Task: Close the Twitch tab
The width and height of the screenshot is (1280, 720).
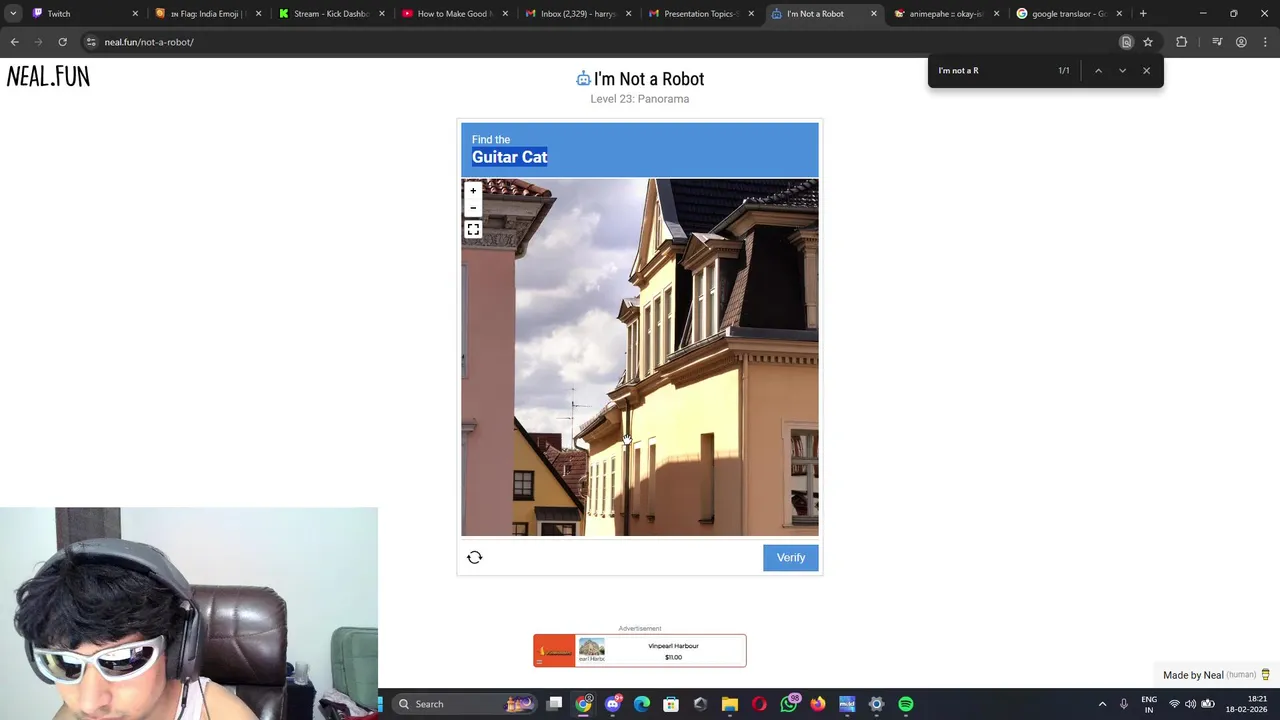Action: (135, 14)
